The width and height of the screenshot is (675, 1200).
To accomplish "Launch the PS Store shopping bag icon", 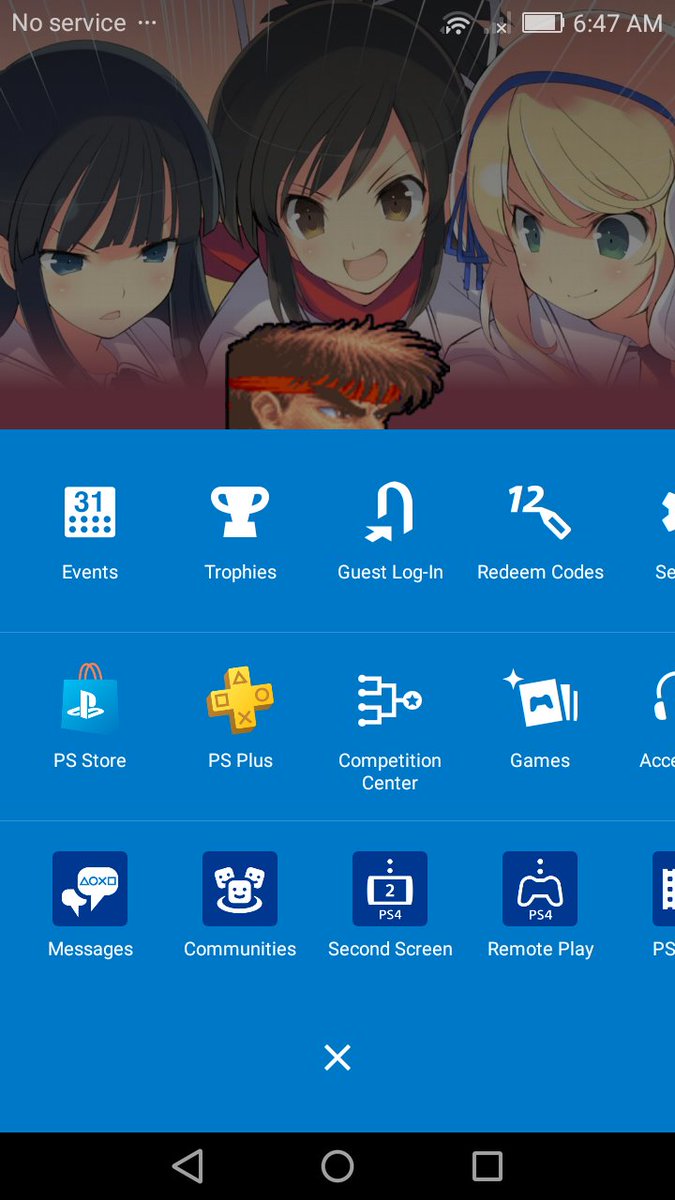I will point(90,699).
